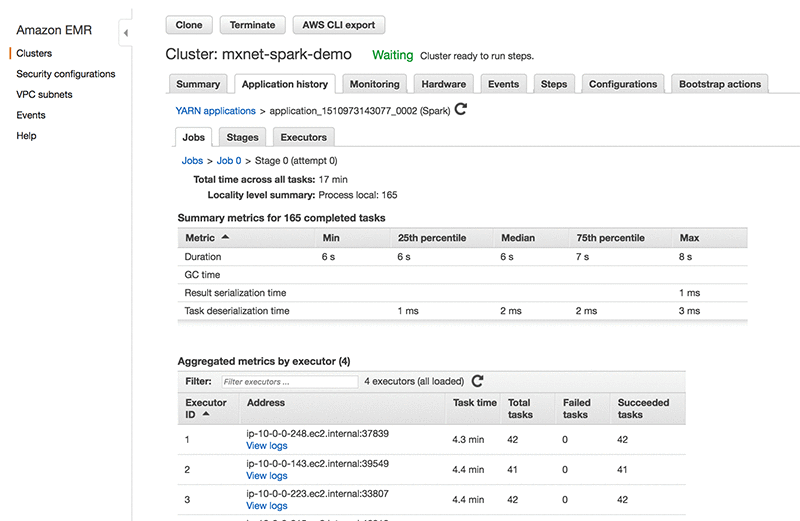Collapse the left navigation sidebar arrow
The width and height of the screenshot is (800, 521).
click(126, 33)
